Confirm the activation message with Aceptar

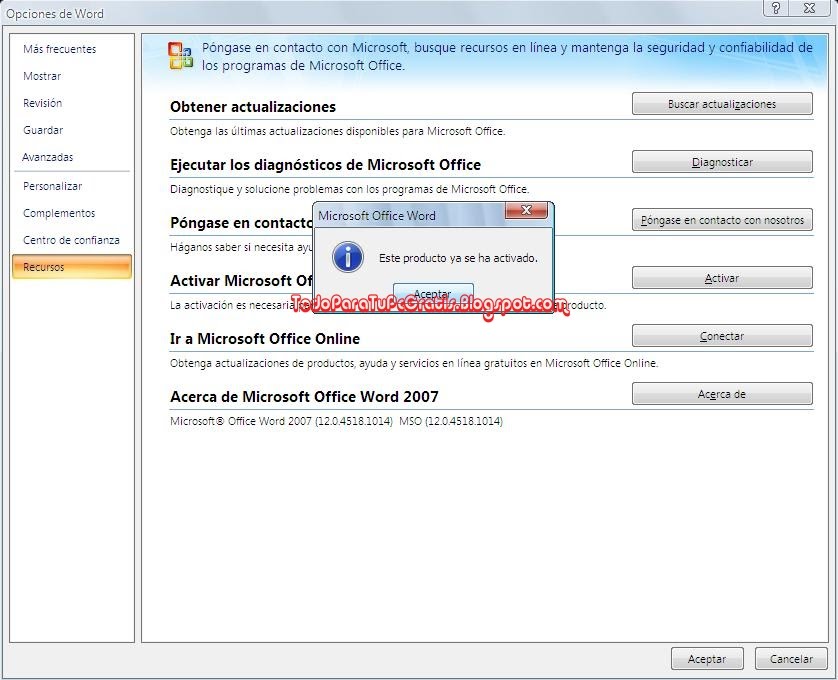(x=433, y=293)
